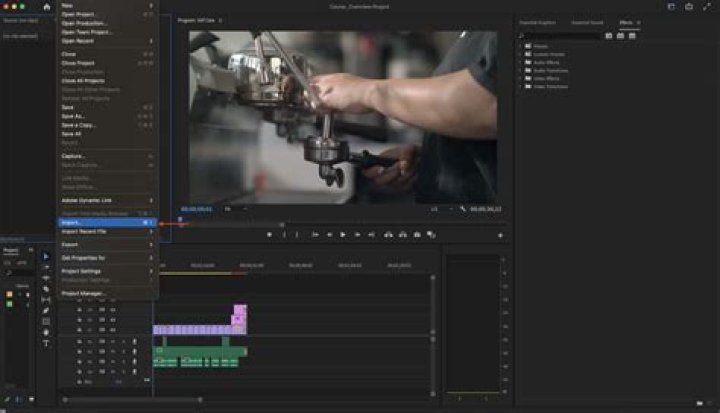Select the pink clip on top video track
The height and width of the screenshot is (413, 720).
(240, 309)
